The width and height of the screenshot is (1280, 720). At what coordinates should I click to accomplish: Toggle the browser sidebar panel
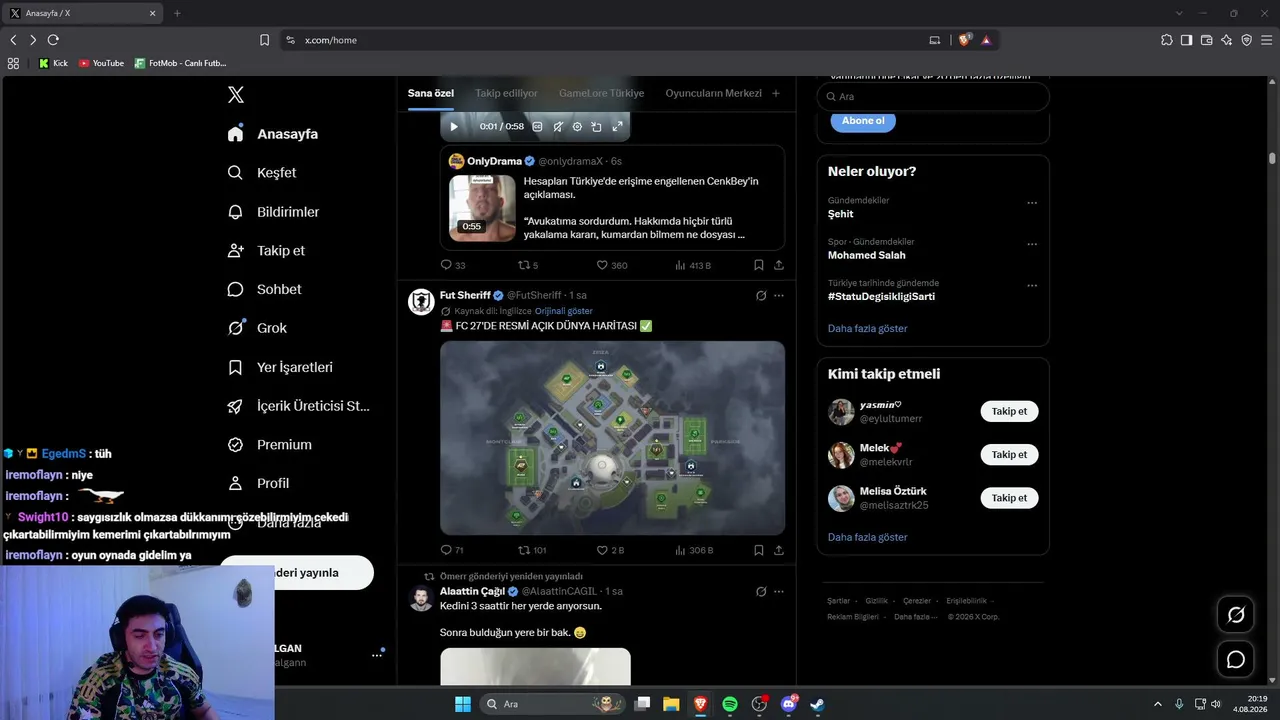pyautogui.click(x=1187, y=40)
